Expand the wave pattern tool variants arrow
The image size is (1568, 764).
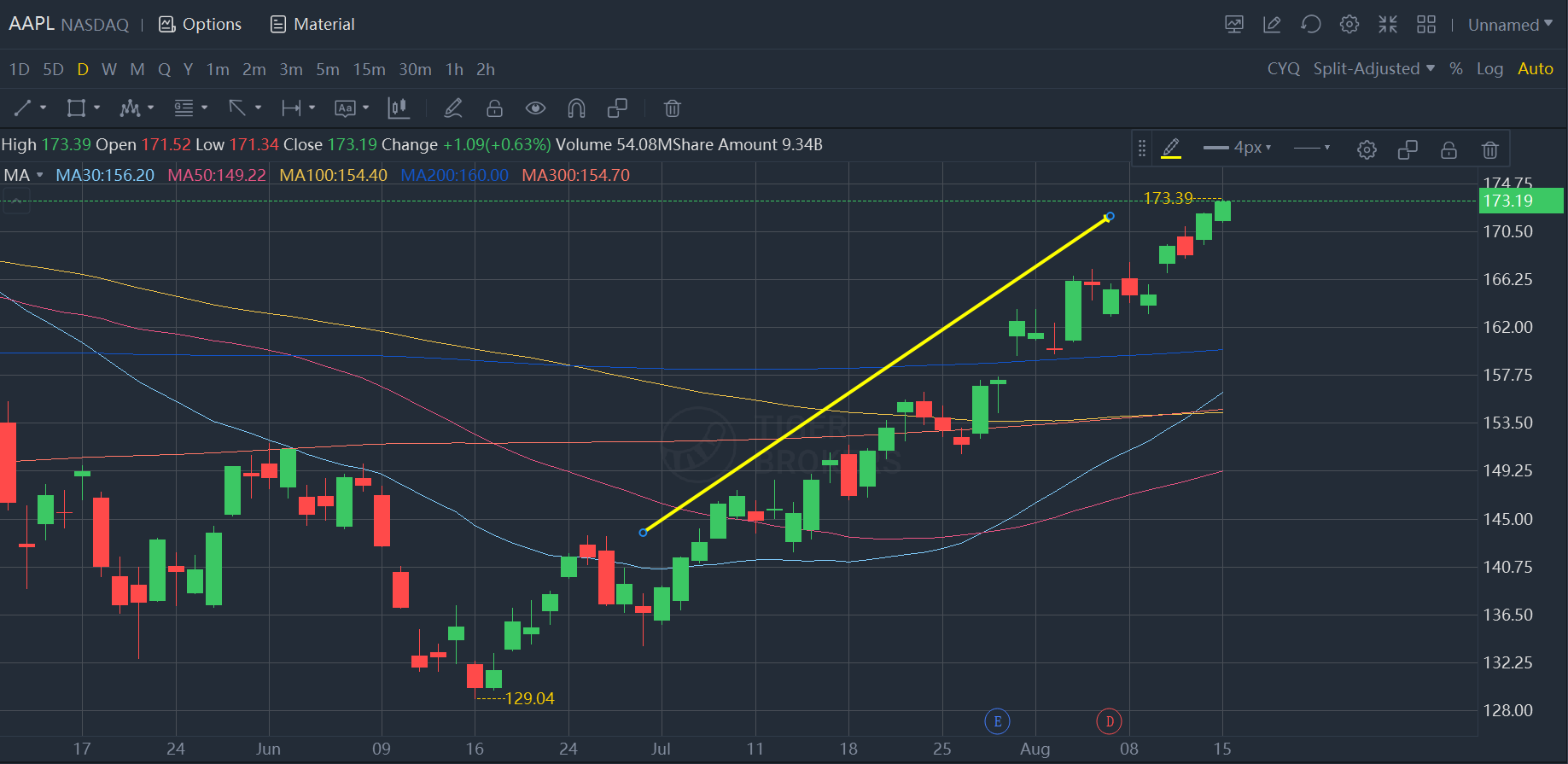point(150,108)
